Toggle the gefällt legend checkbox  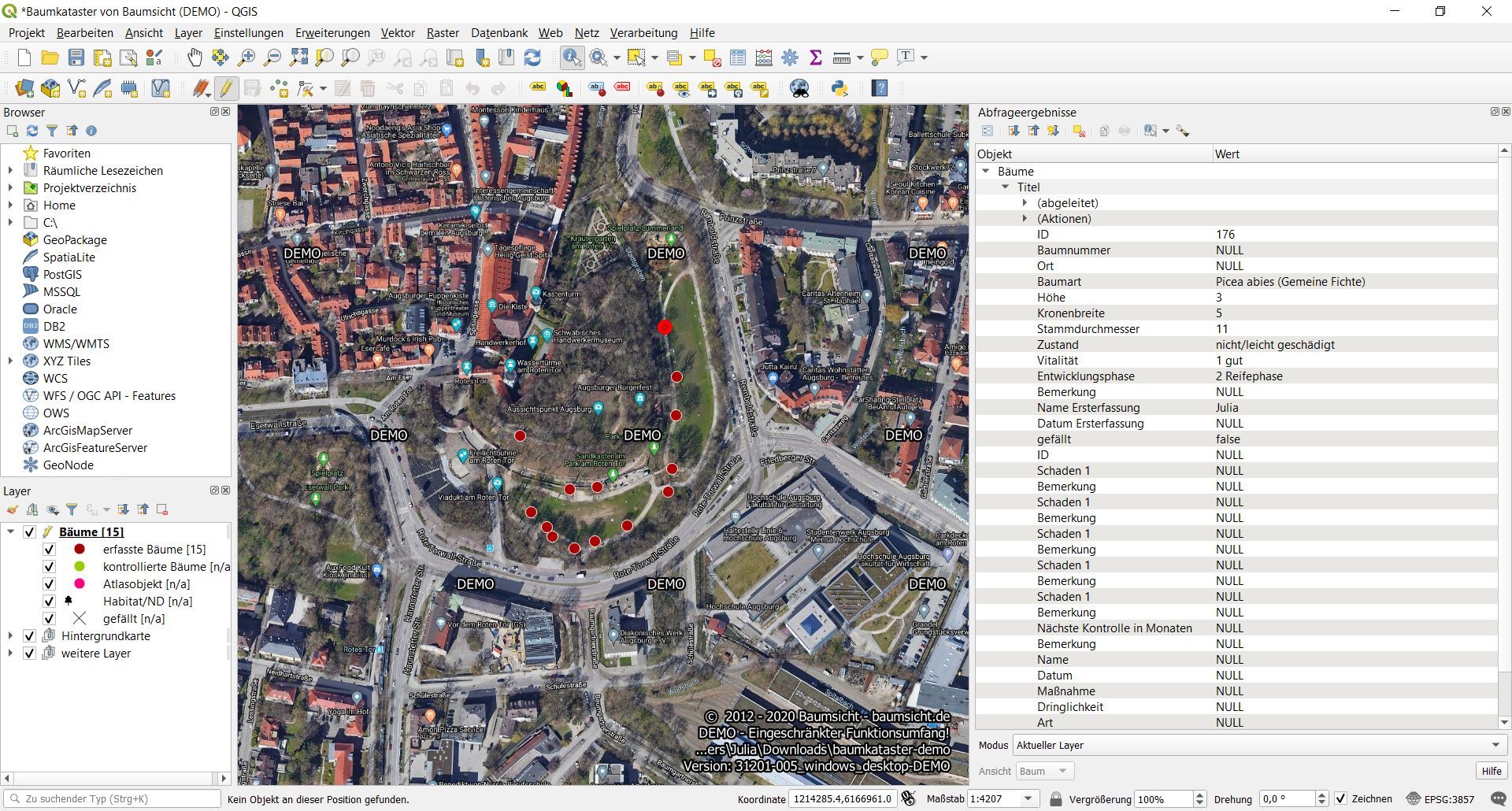49,618
